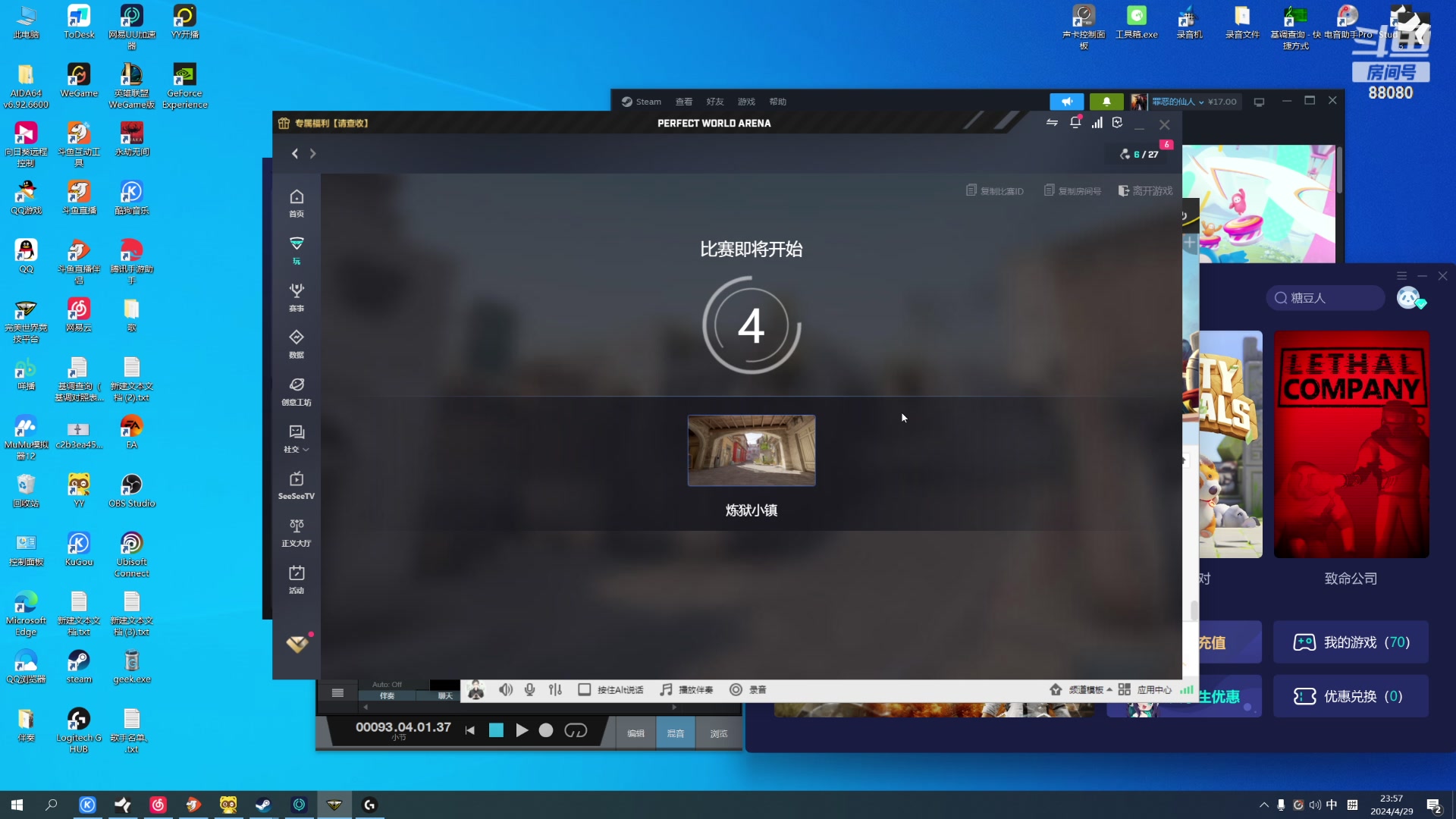Expand the 频道模板 channel template dropdown
1456x819 pixels.
[x=1090, y=689]
